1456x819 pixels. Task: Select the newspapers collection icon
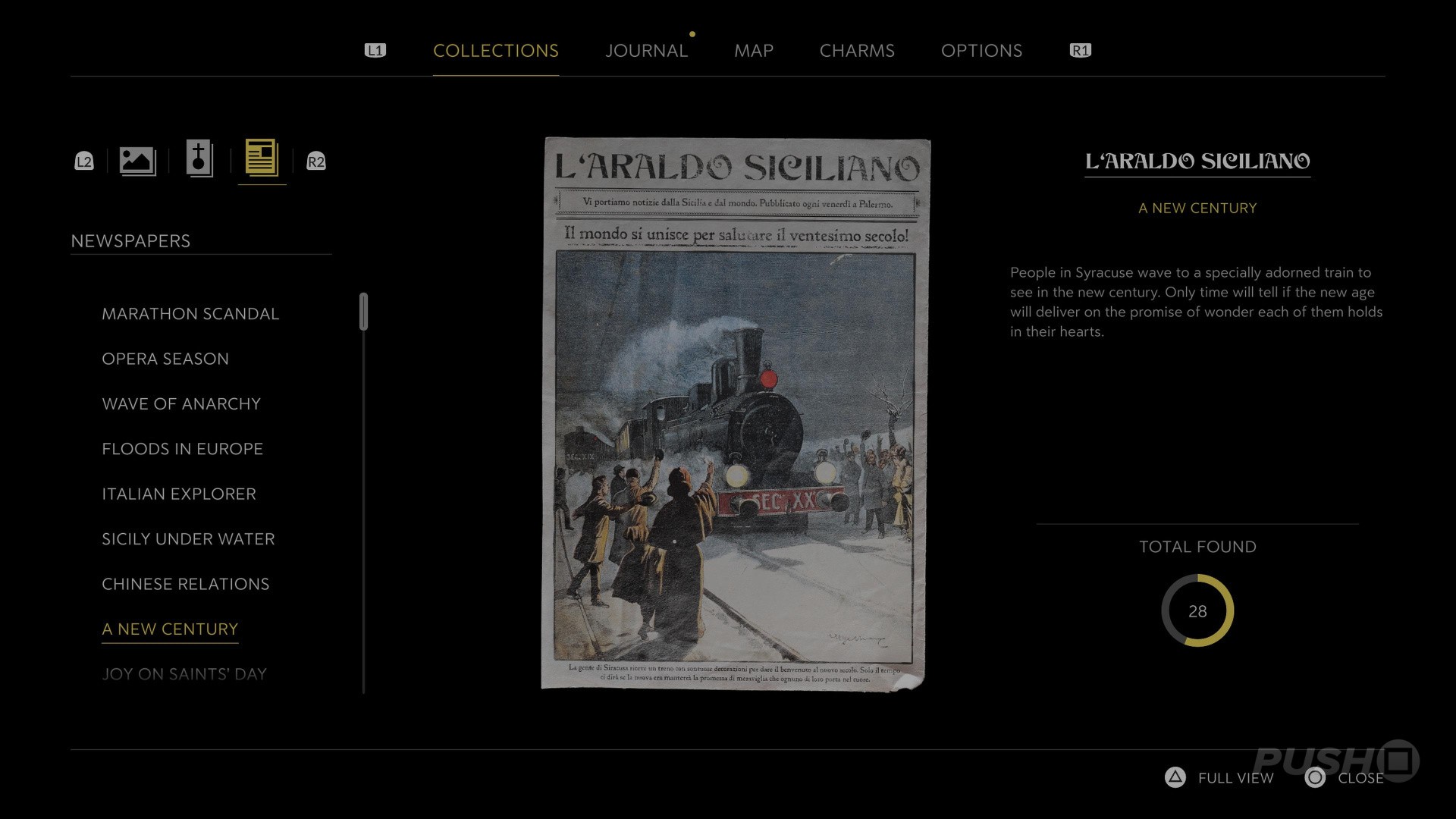click(262, 158)
